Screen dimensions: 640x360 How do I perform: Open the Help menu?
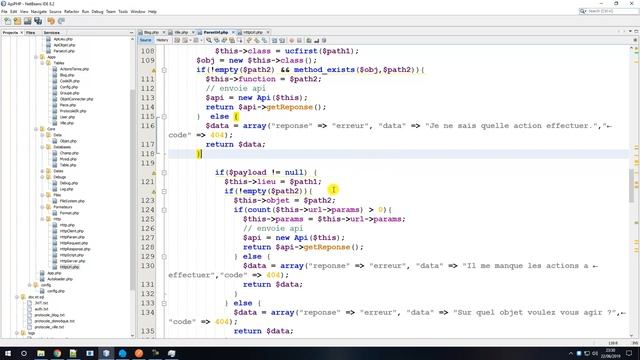click(x=152, y=11)
